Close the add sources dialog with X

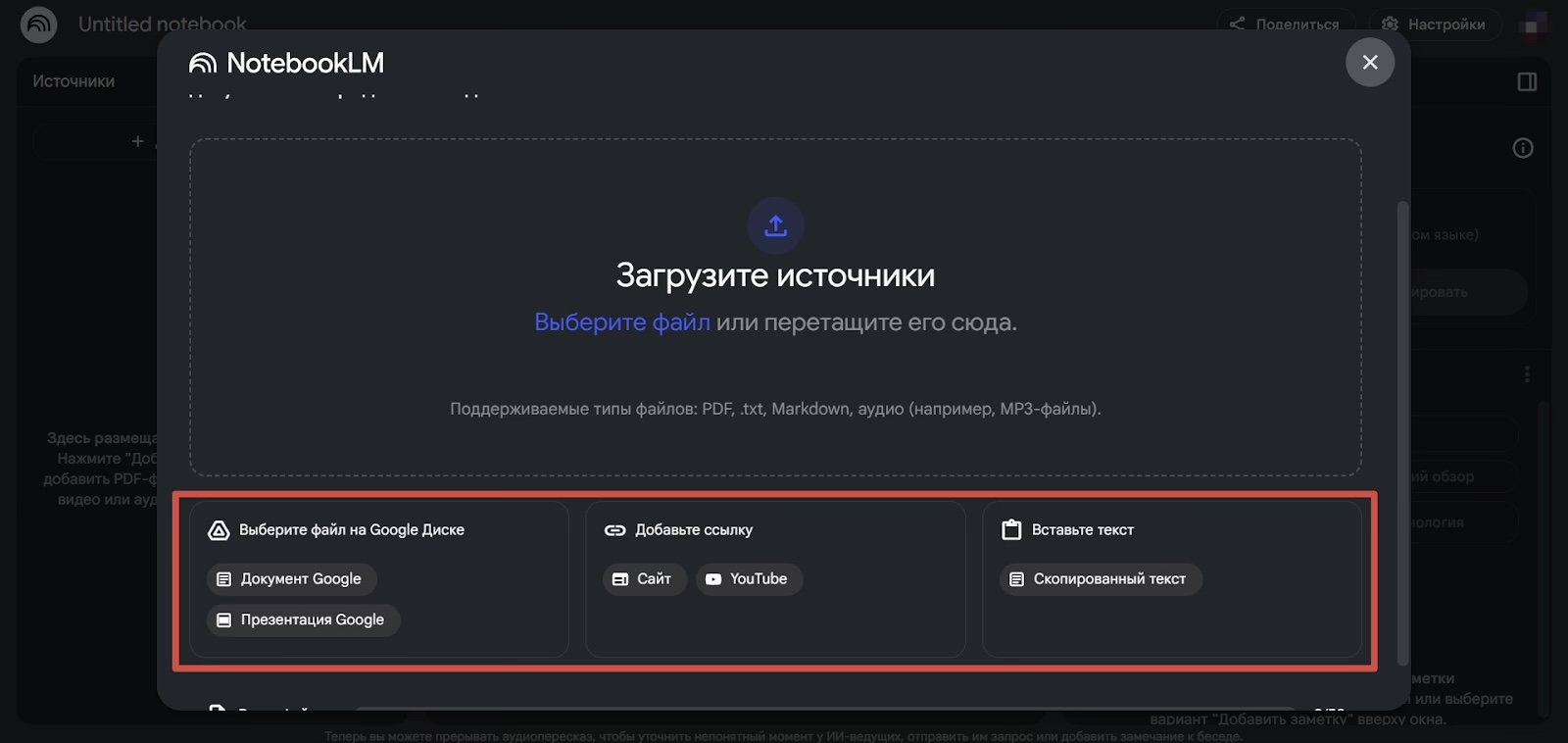[1370, 63]
